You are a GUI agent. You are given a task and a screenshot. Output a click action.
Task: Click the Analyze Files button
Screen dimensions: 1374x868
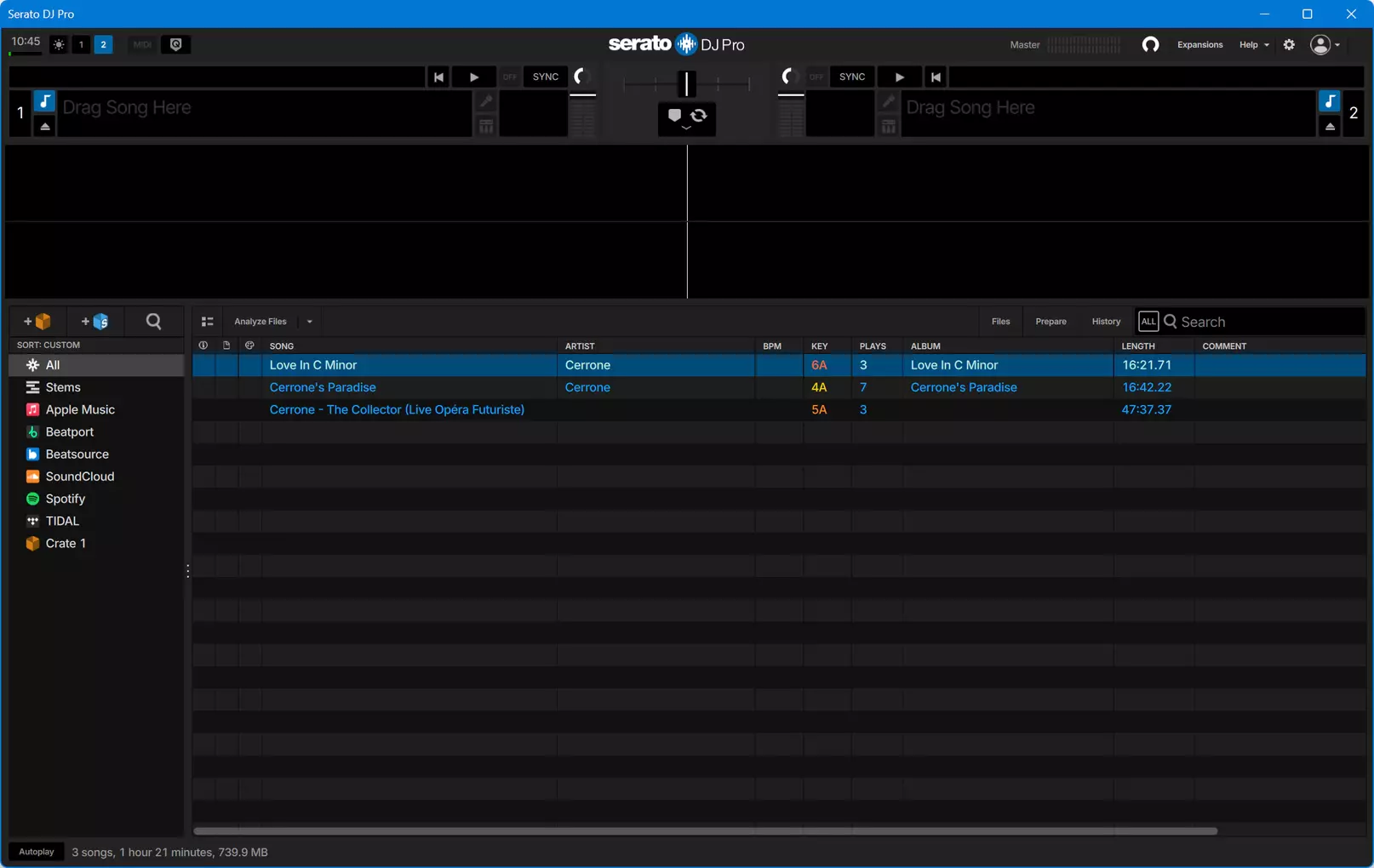[260, 322]
